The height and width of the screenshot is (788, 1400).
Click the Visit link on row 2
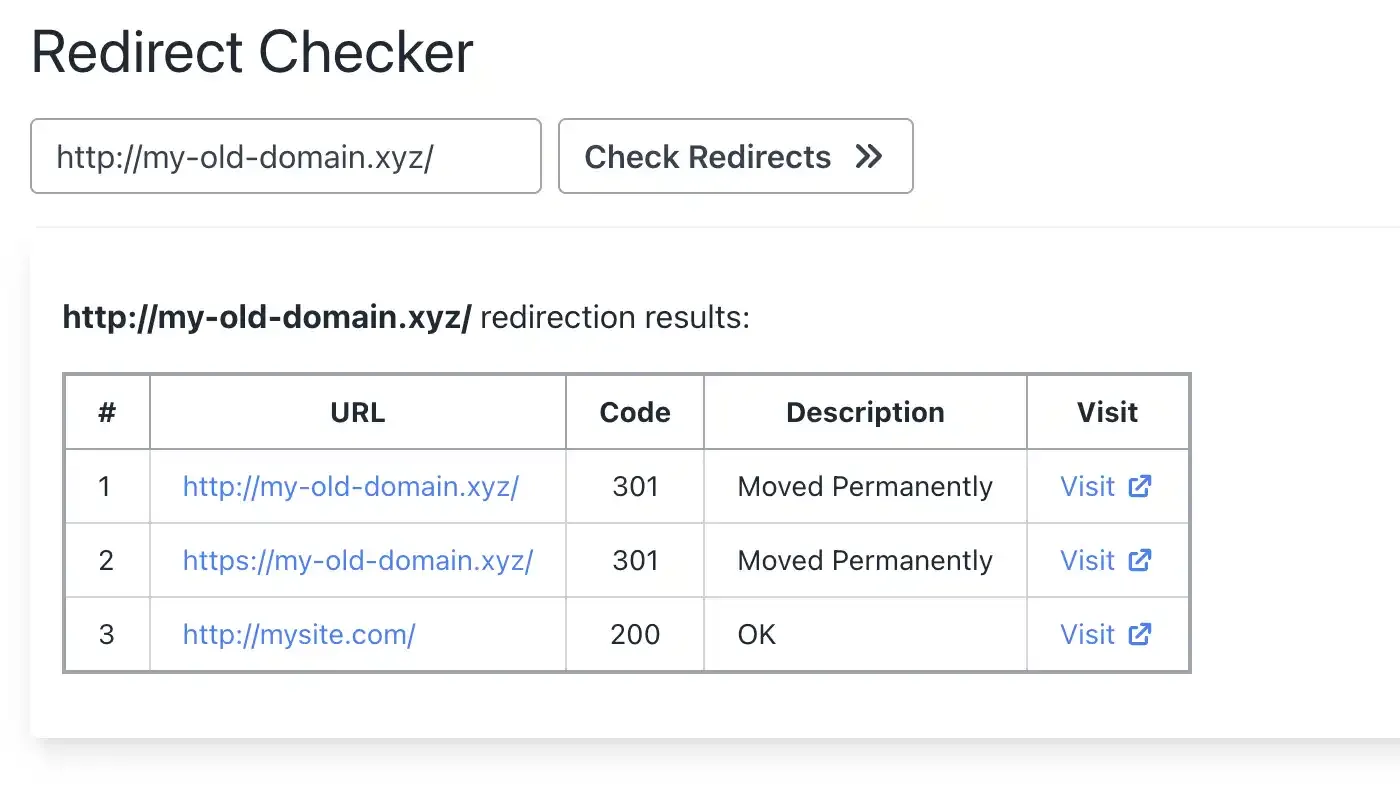pyautogui.click(x=1087, y=560)
